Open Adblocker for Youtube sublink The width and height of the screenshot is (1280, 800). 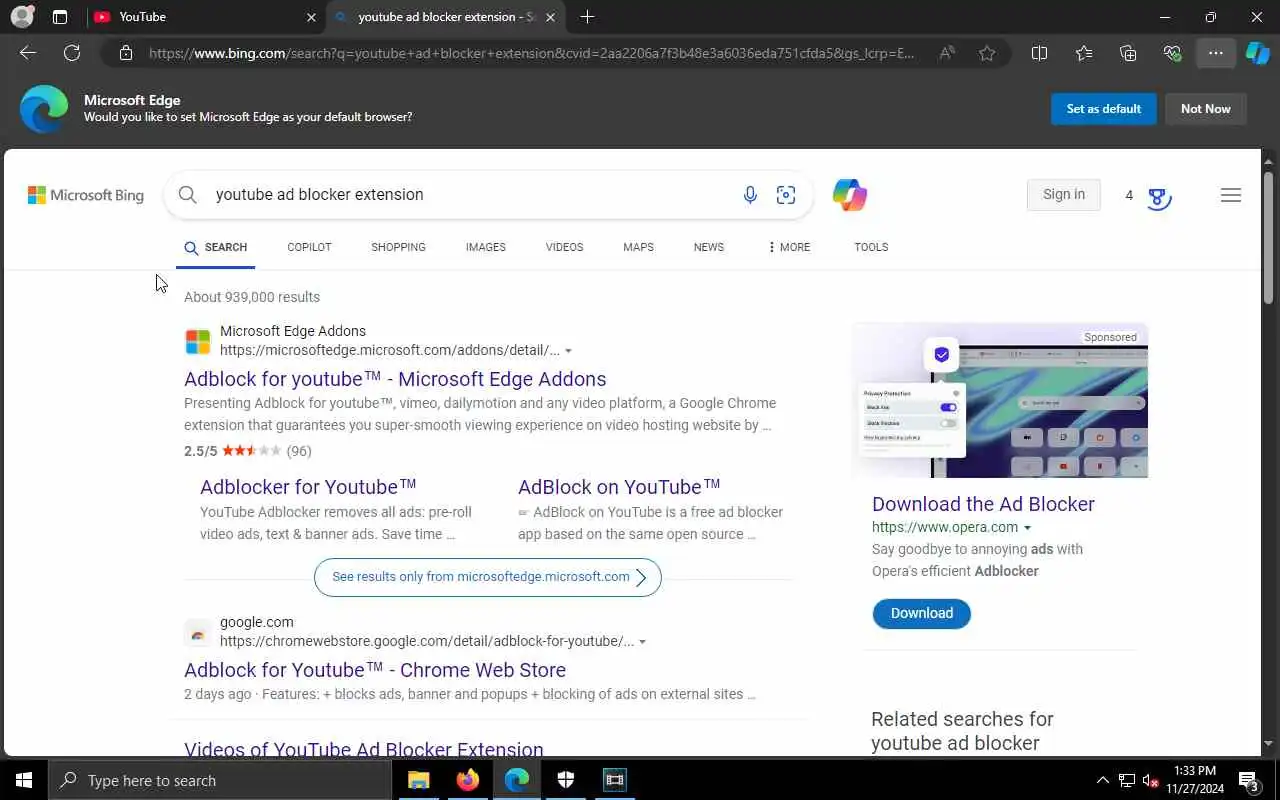click(308, 487)
